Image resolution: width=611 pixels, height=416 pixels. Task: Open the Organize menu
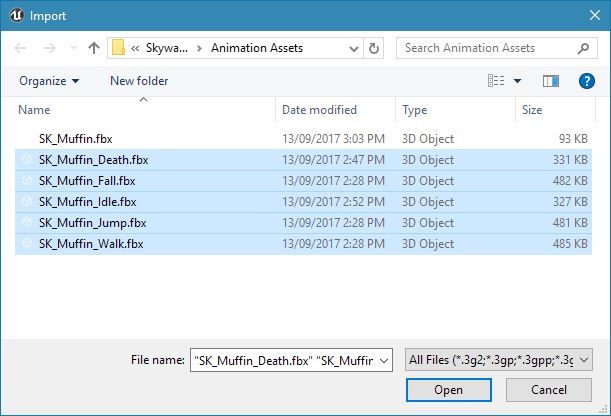point(49,81)
